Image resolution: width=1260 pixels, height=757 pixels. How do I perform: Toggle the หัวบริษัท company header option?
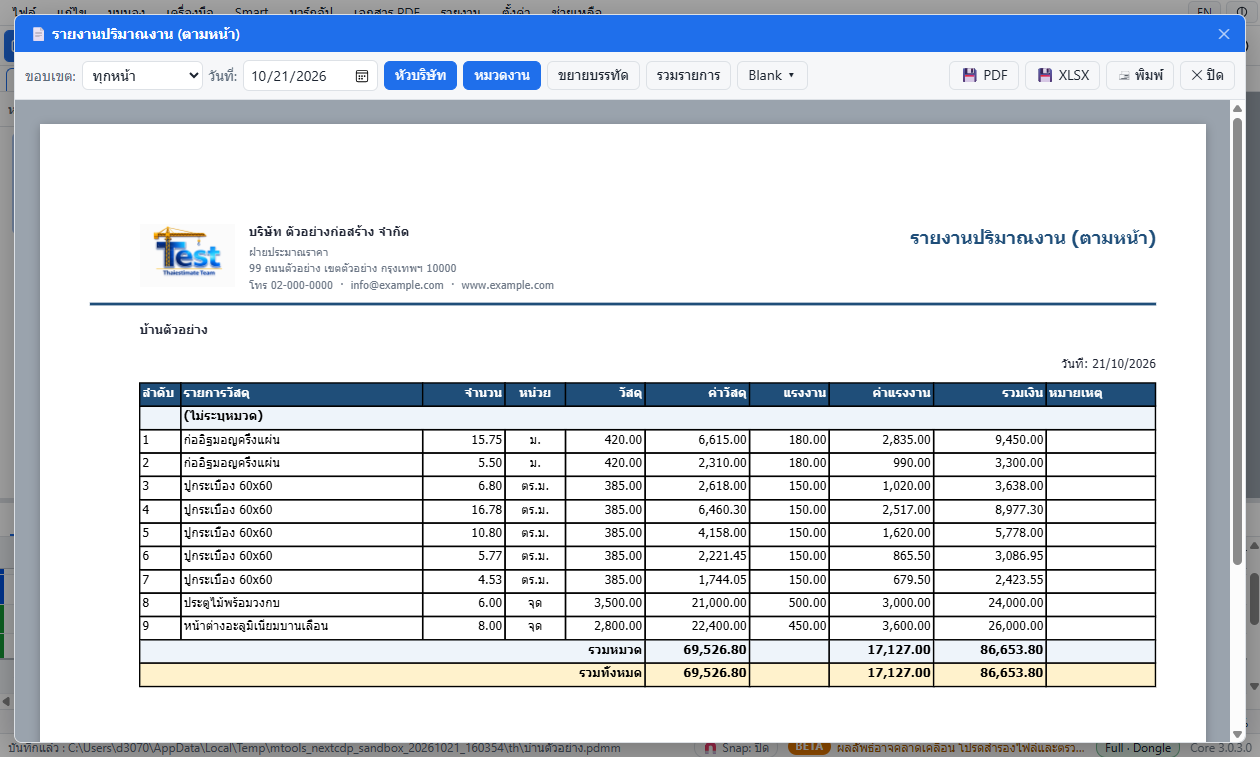pyautogui.click(x=421, y=75)
